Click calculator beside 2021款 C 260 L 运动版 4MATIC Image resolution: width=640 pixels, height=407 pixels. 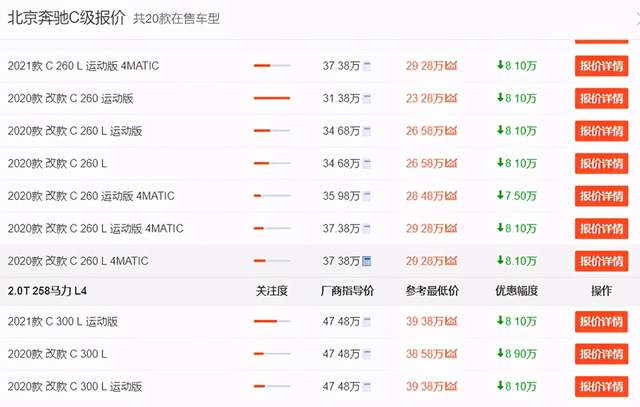tap(367, 66)
